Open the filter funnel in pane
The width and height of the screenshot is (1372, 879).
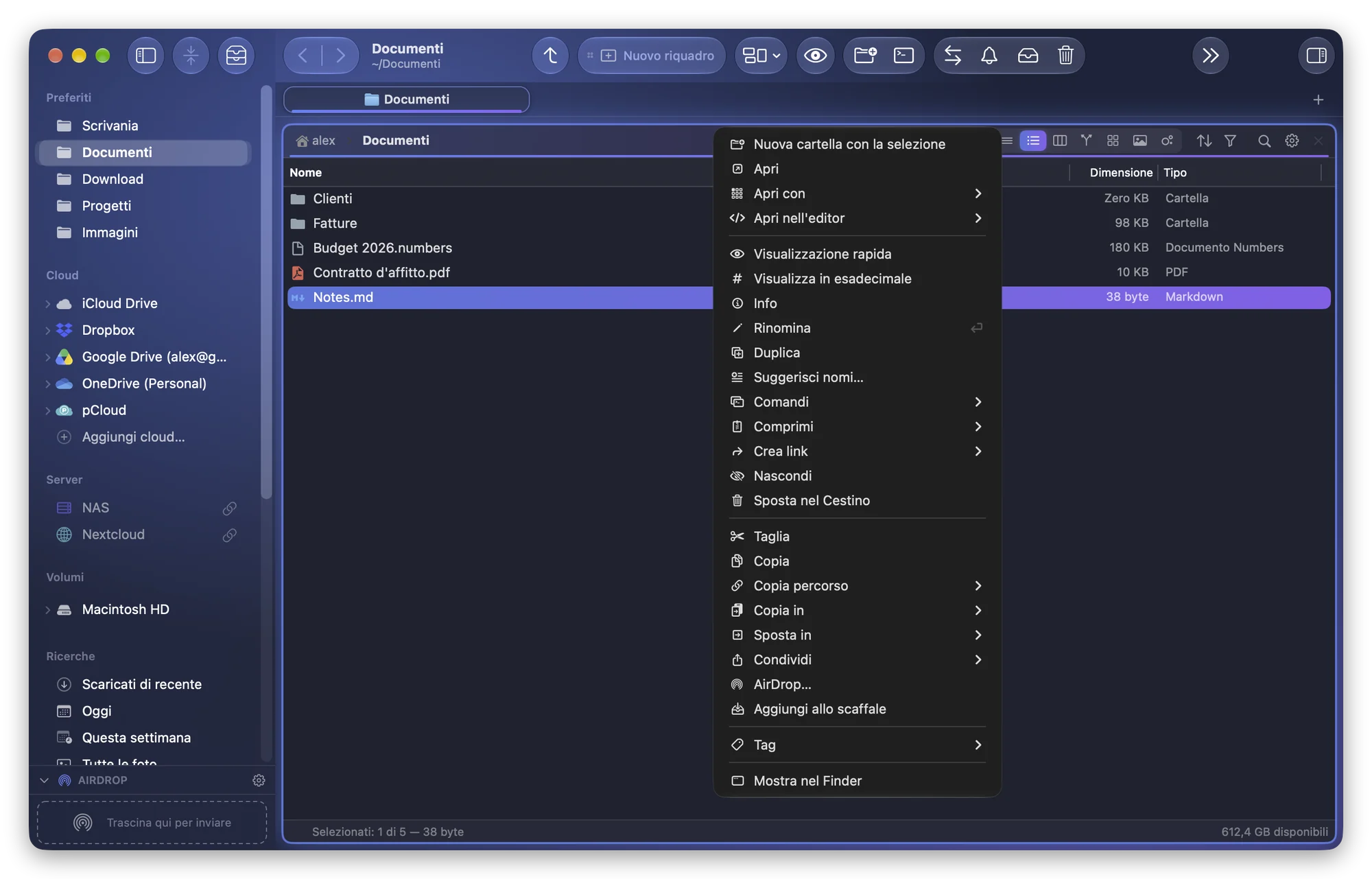tap(1230, 141)
